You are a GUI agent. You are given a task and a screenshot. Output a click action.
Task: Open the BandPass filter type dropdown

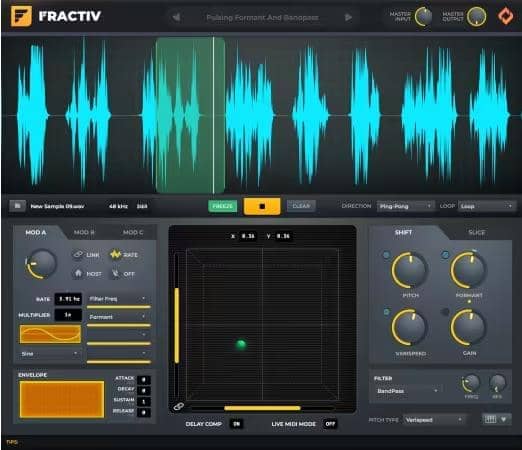point(408,390)
